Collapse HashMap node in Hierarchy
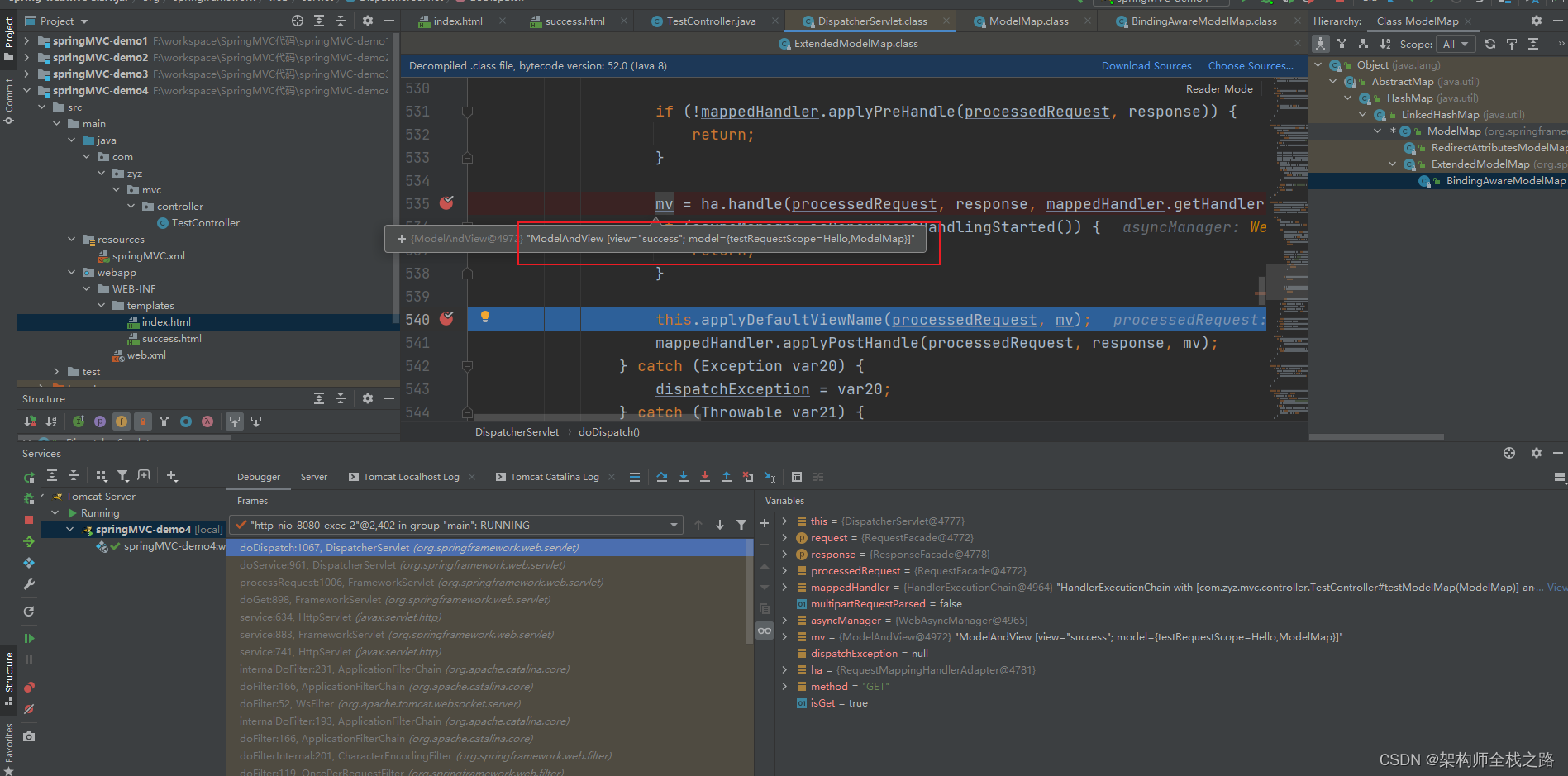This screenshot has width=1568, height=776. click(1348, 98)
